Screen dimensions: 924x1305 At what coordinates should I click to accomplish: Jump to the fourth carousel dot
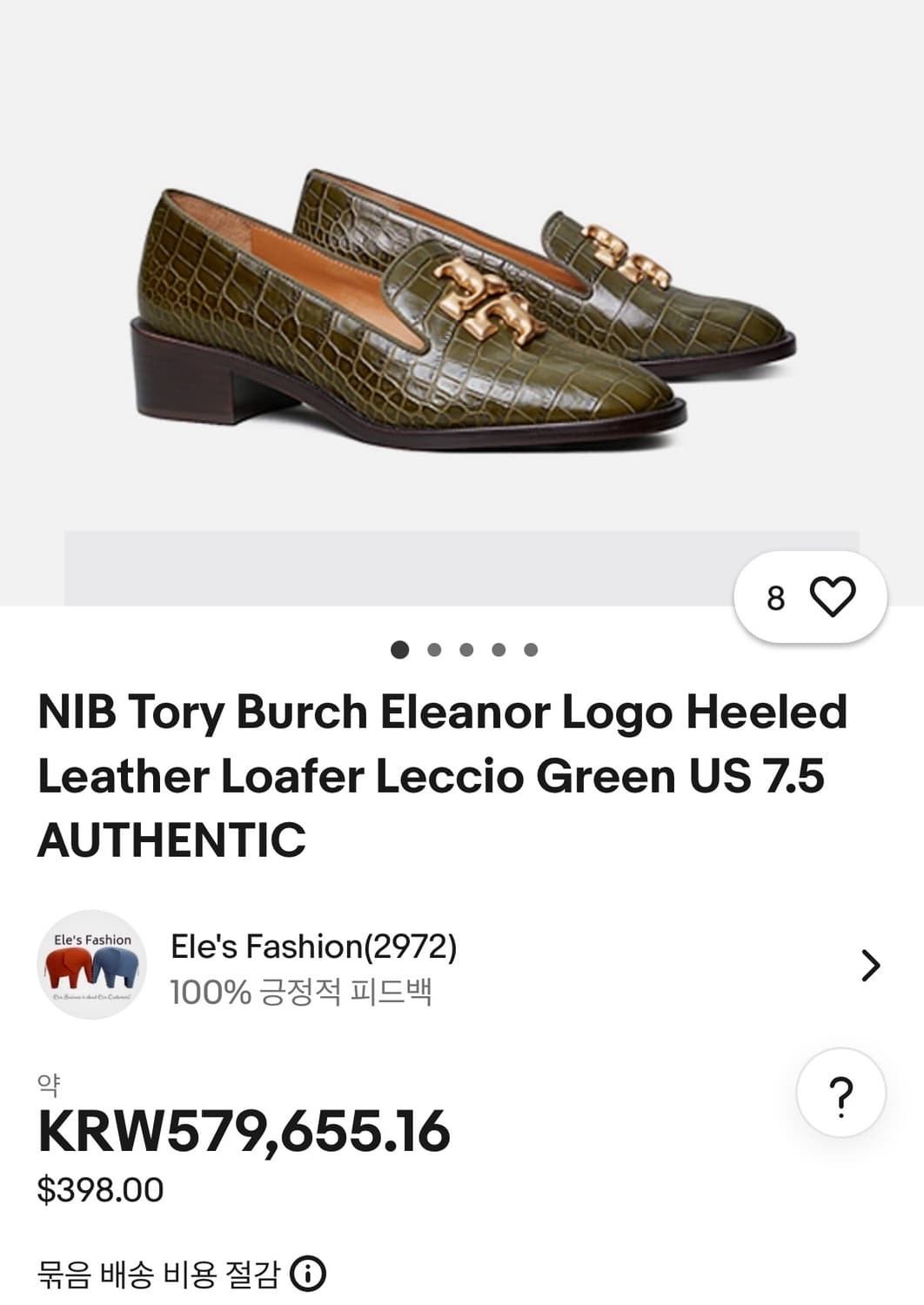[499, 650]
